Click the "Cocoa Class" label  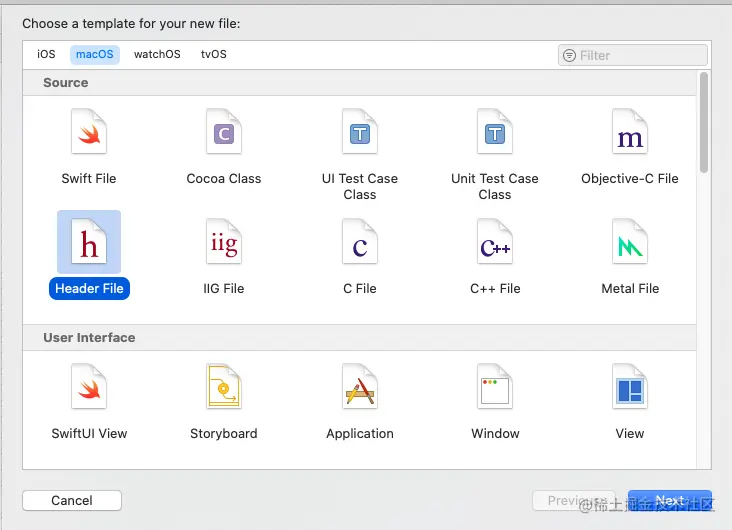tap(224, 178)
